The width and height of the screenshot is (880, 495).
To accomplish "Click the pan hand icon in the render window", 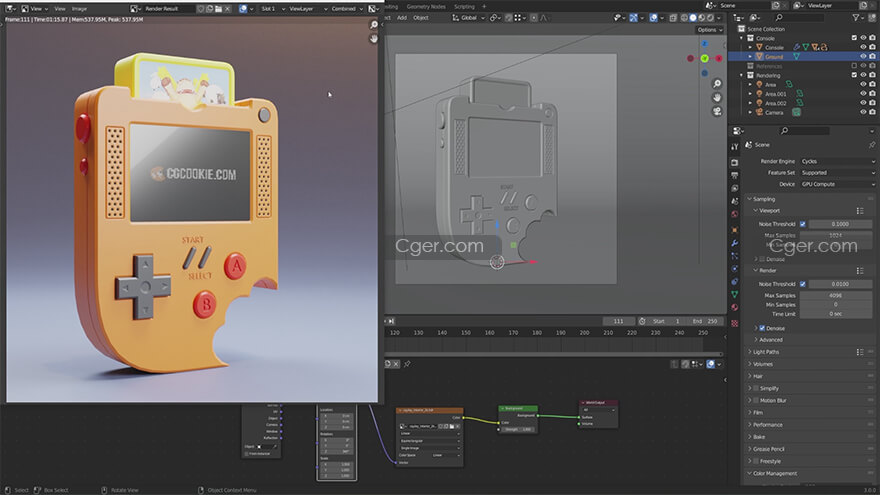I will [374, 39].
